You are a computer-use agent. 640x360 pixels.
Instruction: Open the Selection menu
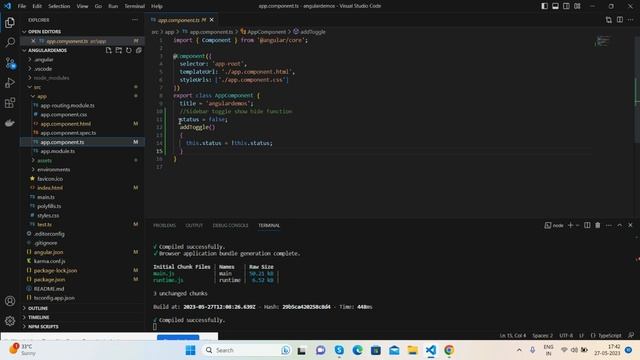click(59, 6)
